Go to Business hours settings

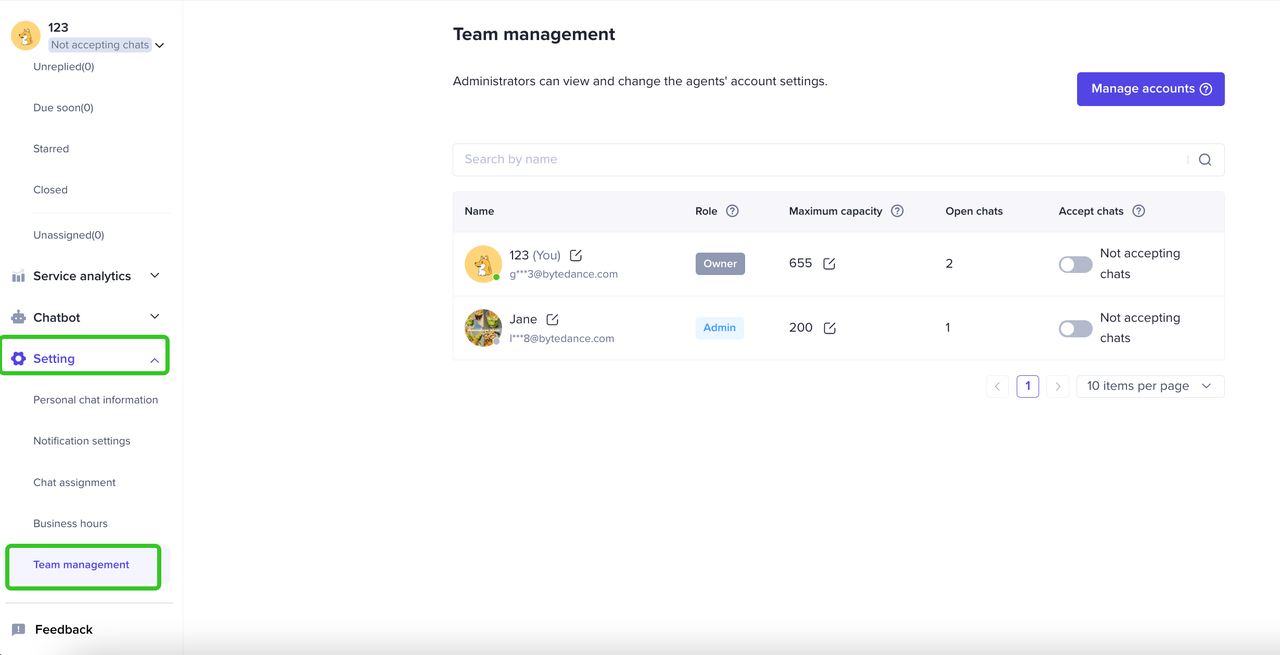(x=70, y=523)
